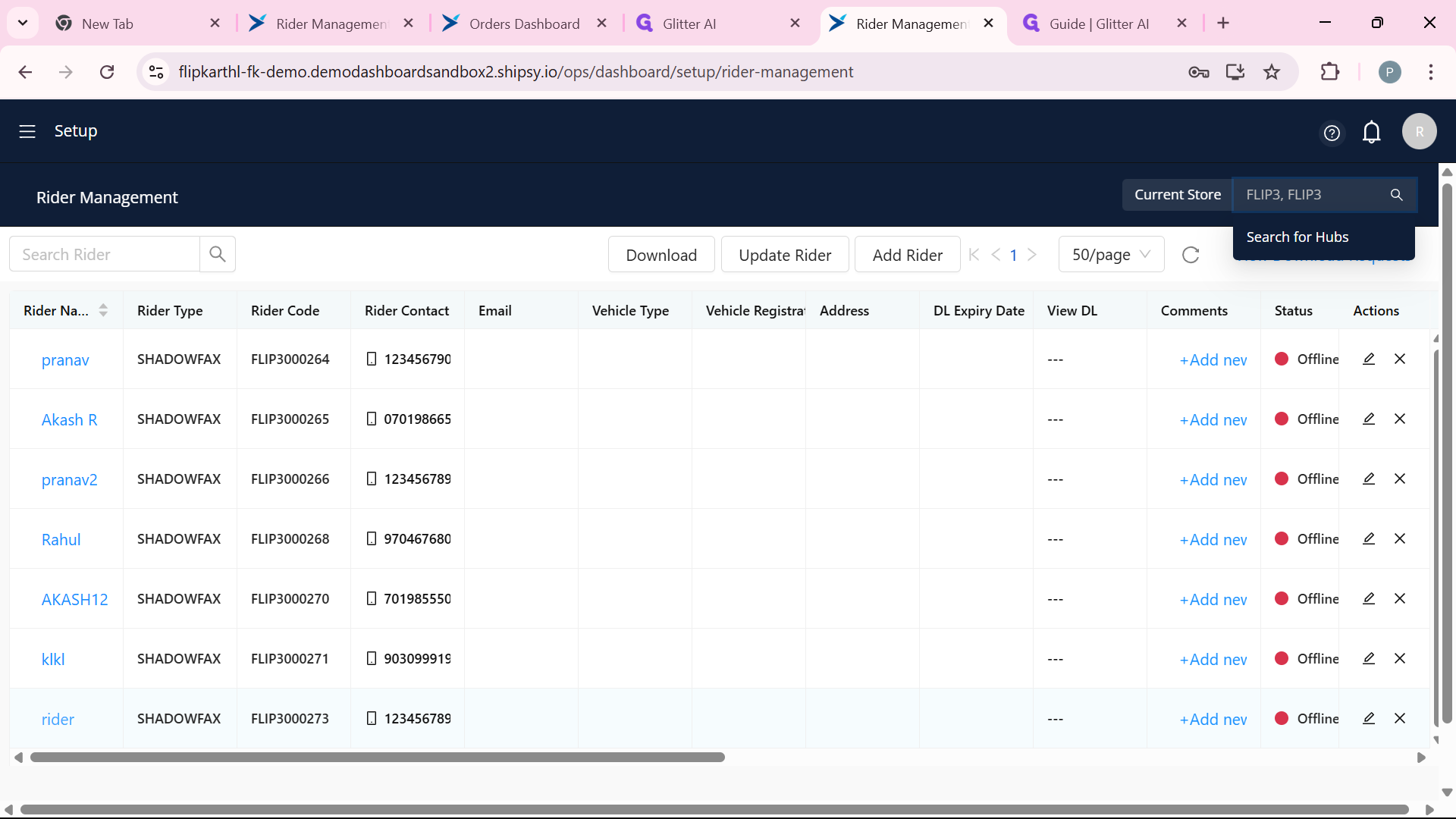This screenshot has width=1456, height=819.
Task: Edit rider AKASH12
Action: pyautogui.click(x=1369, y=598)
